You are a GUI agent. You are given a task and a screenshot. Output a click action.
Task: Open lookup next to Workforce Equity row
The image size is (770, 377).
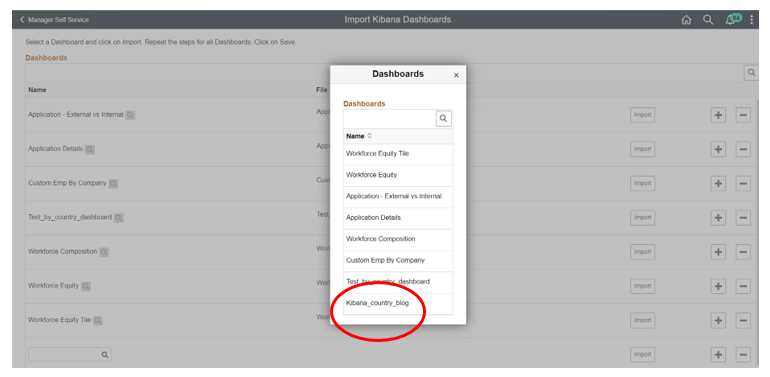click(x=86, y=286)
